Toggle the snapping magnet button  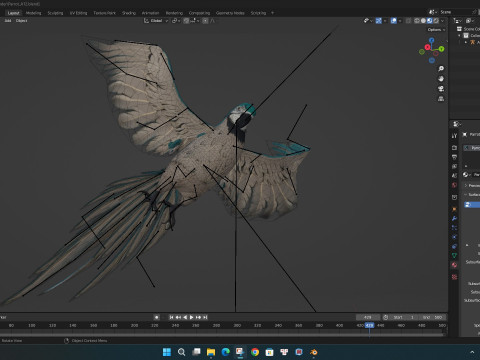[x=186, y=21]
